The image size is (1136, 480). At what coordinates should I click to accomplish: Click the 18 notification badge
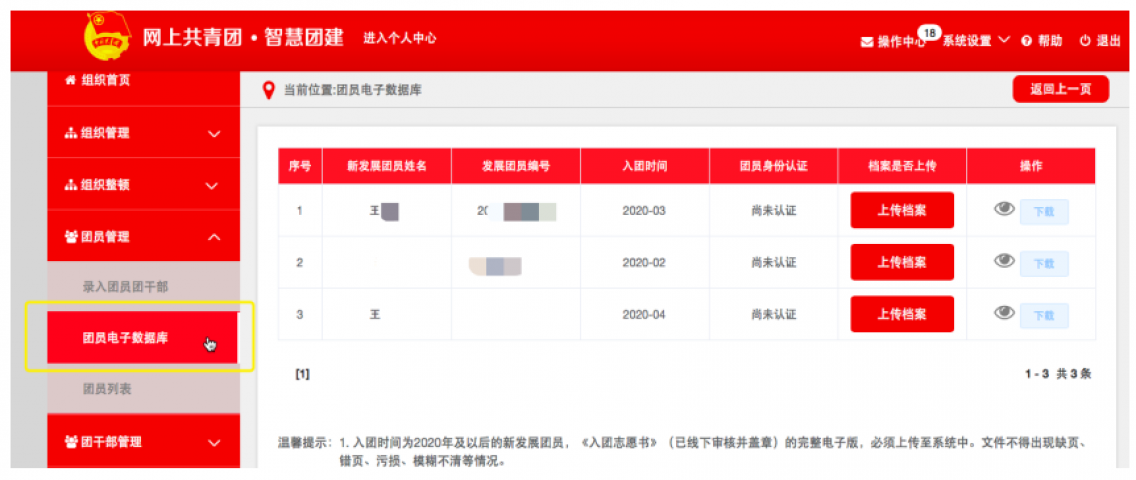(929, 33)
